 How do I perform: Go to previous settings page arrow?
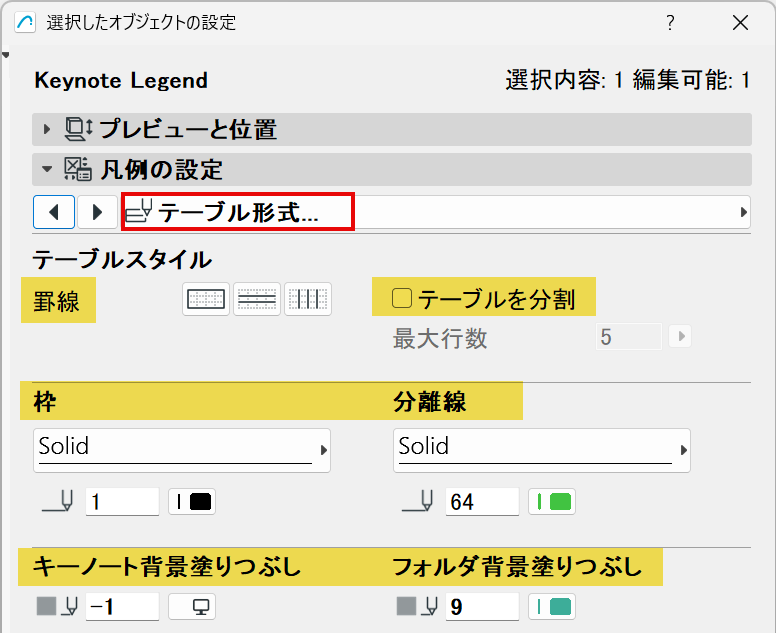(54, 212)
